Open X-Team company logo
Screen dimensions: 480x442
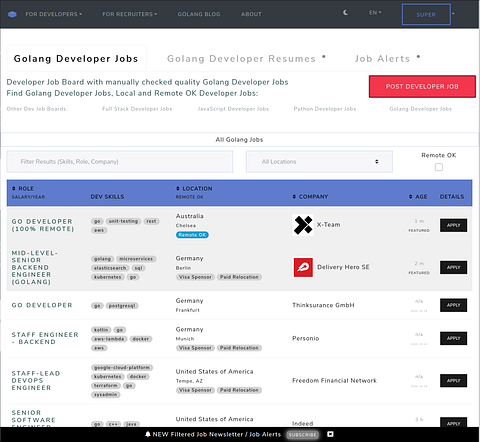[x=303, y=225]
